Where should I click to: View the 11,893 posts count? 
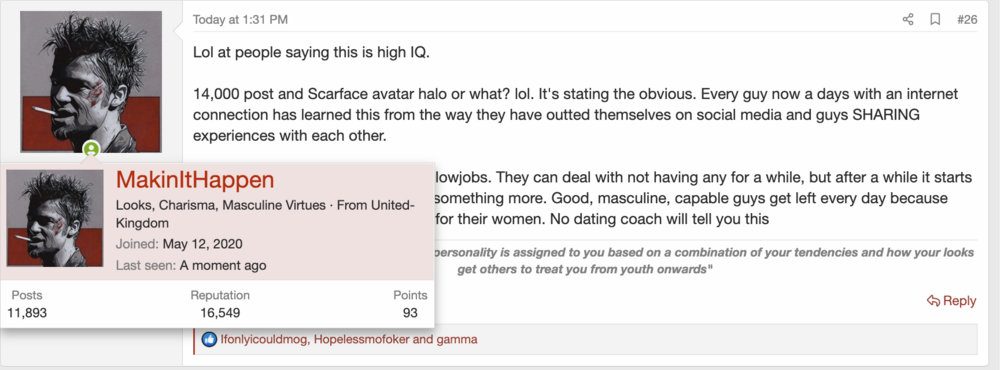coord(27,313)
